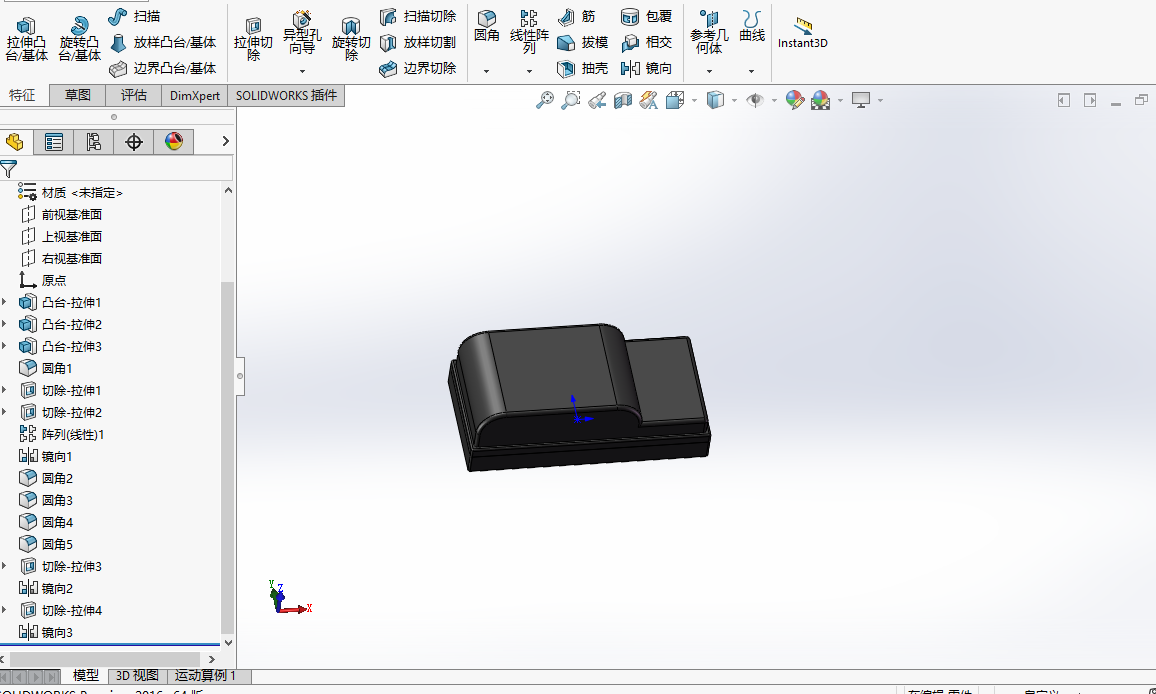Choose the 相交 intersect tool
This screenshot has height=694, width=1156.
tap(647, 43)
